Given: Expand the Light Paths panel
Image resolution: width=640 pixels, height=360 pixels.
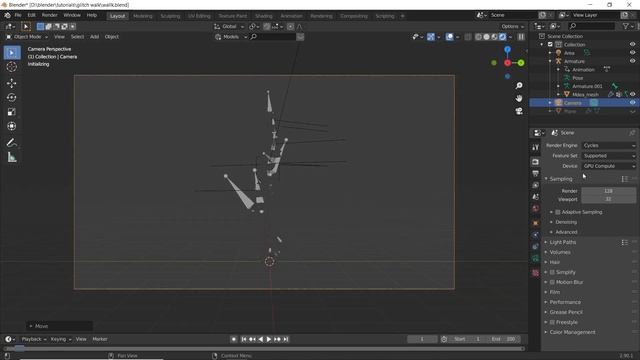Looking at the screenshot, I should (x=562, y=242).
